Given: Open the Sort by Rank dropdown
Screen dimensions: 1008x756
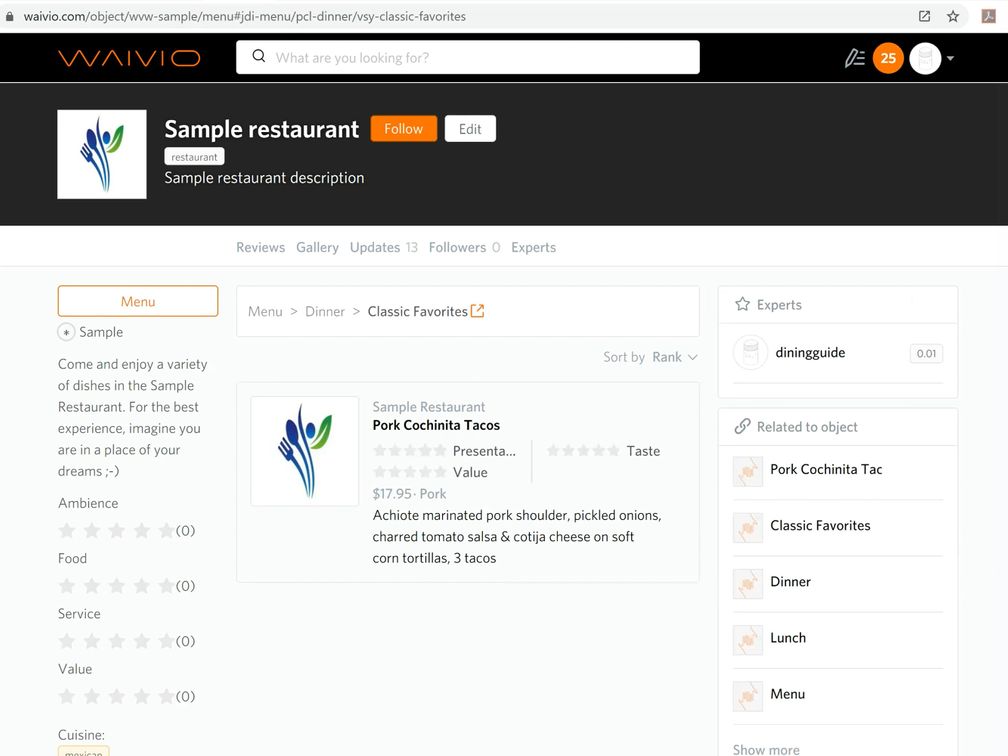Looking at the screenshot, I should tap(674, 357).
